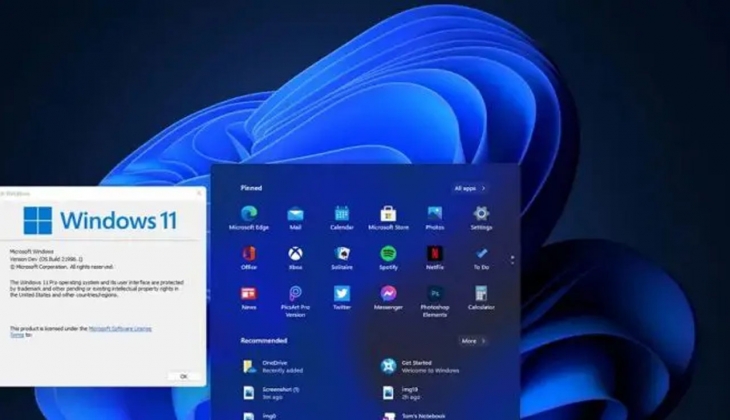The image size is (730, 420).
Task: Open Microsoft Store
Action: click(x=388, y=218)
